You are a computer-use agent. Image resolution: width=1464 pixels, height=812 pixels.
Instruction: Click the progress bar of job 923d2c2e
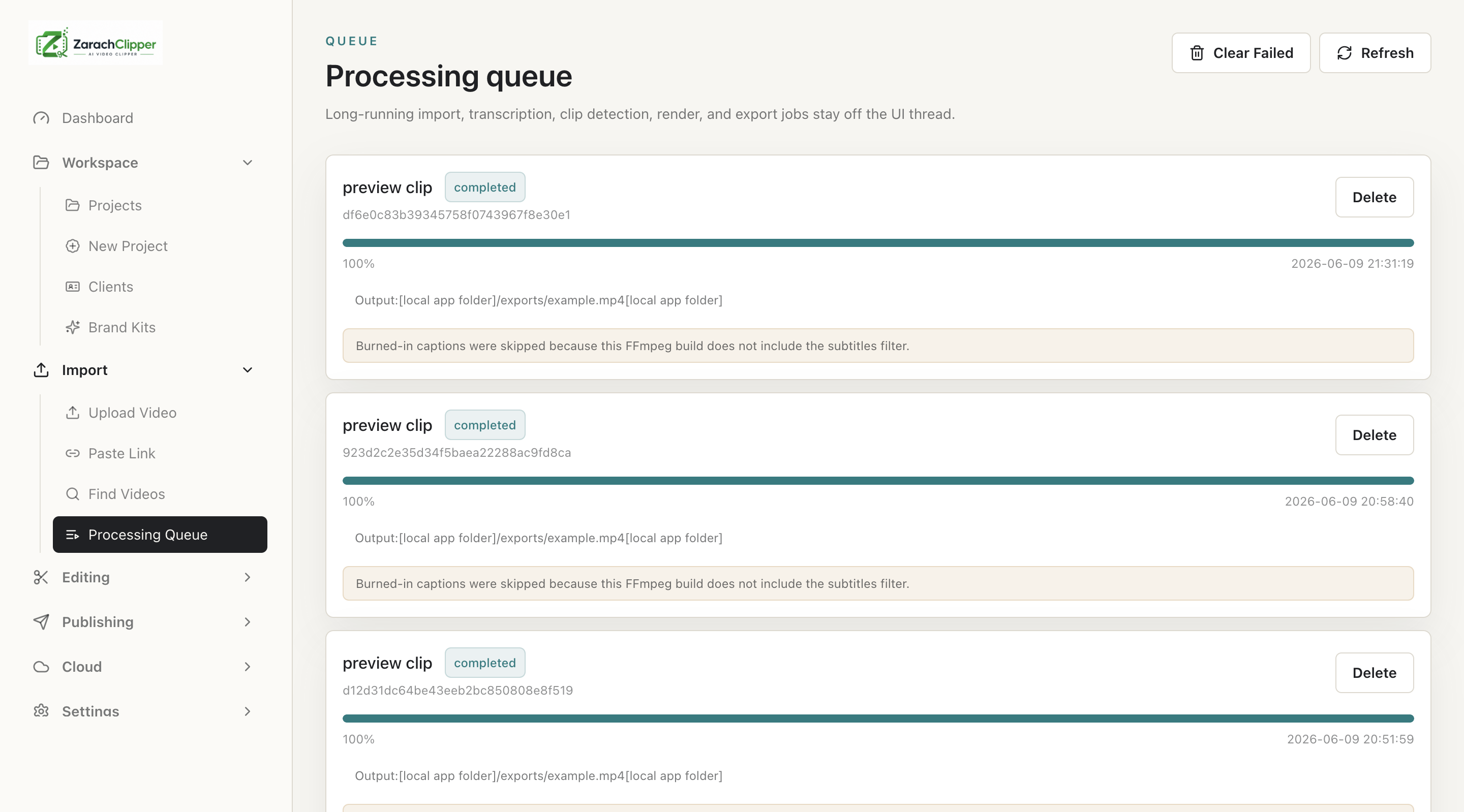point(878,481)
